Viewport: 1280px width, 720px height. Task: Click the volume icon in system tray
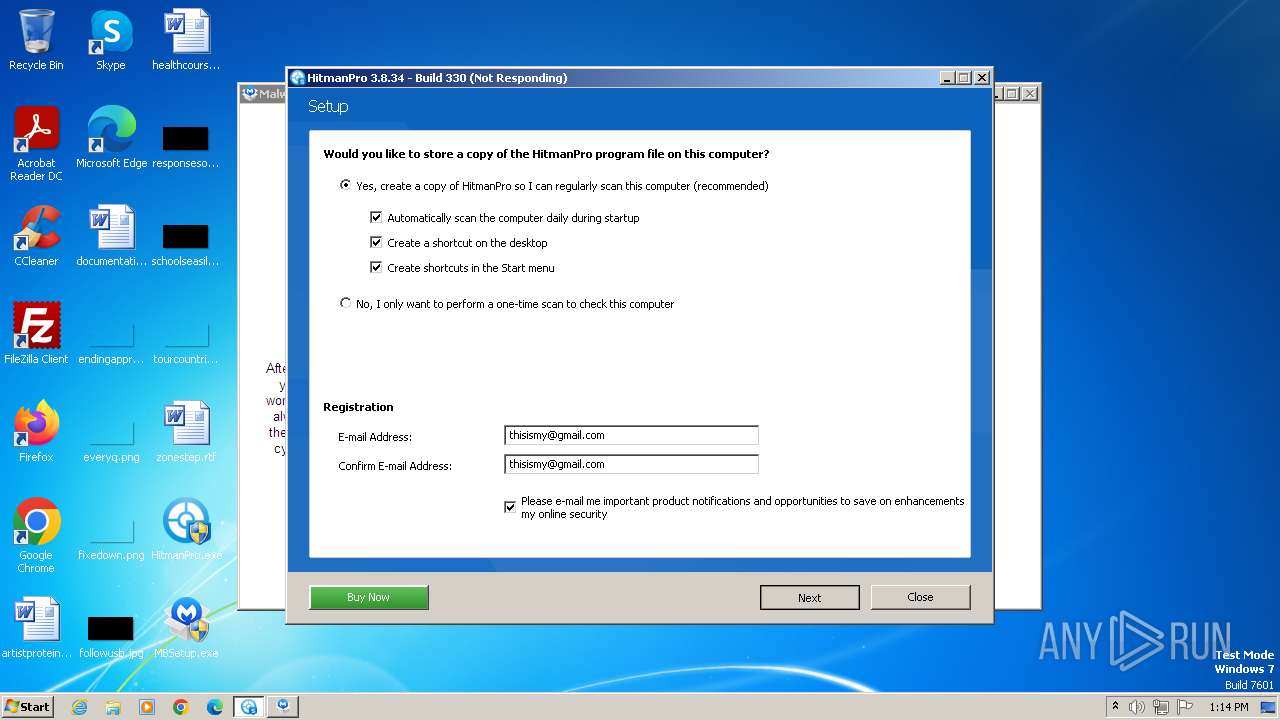pos(1137,707)
